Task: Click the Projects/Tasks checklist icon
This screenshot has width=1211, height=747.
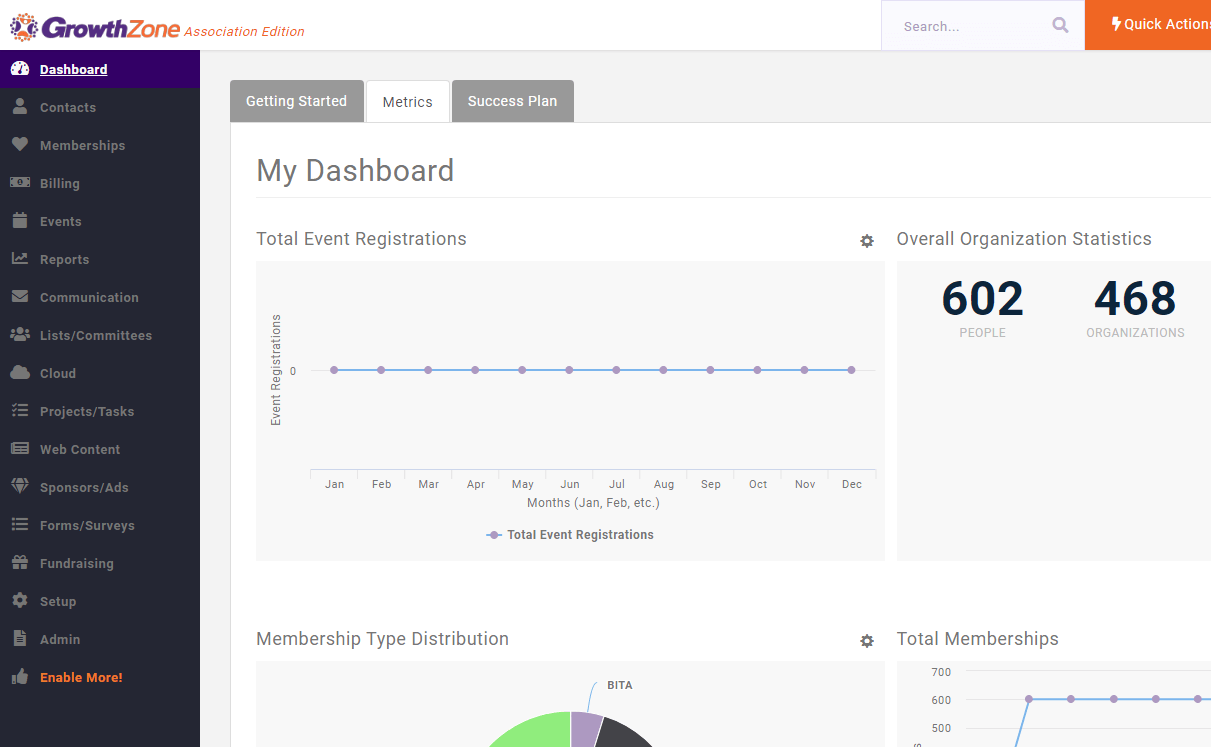Action: [x=20, y=411]
